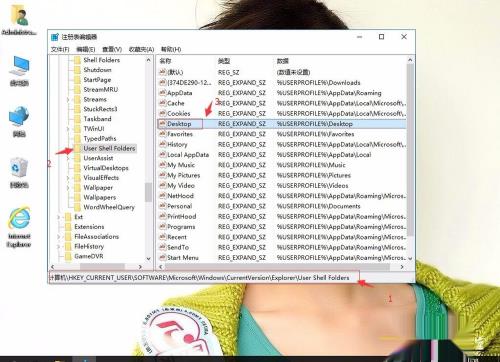Click the Registry Editor title bar icon
The width and height of the screenshot is (500, 362).
pyautogui.click(x=55, y=37)
